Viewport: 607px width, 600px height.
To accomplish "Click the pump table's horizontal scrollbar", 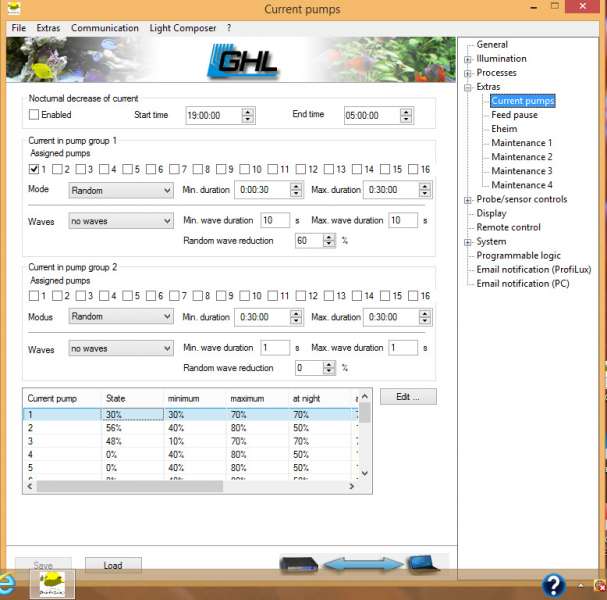I will (190, 487).
